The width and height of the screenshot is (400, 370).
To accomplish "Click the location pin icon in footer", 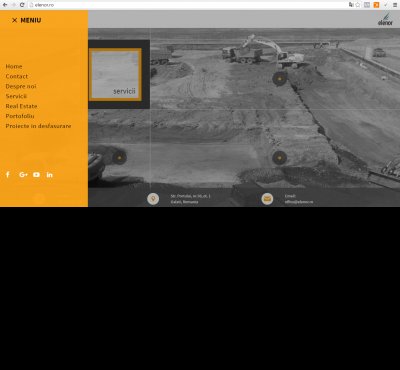I will point(153,199).
